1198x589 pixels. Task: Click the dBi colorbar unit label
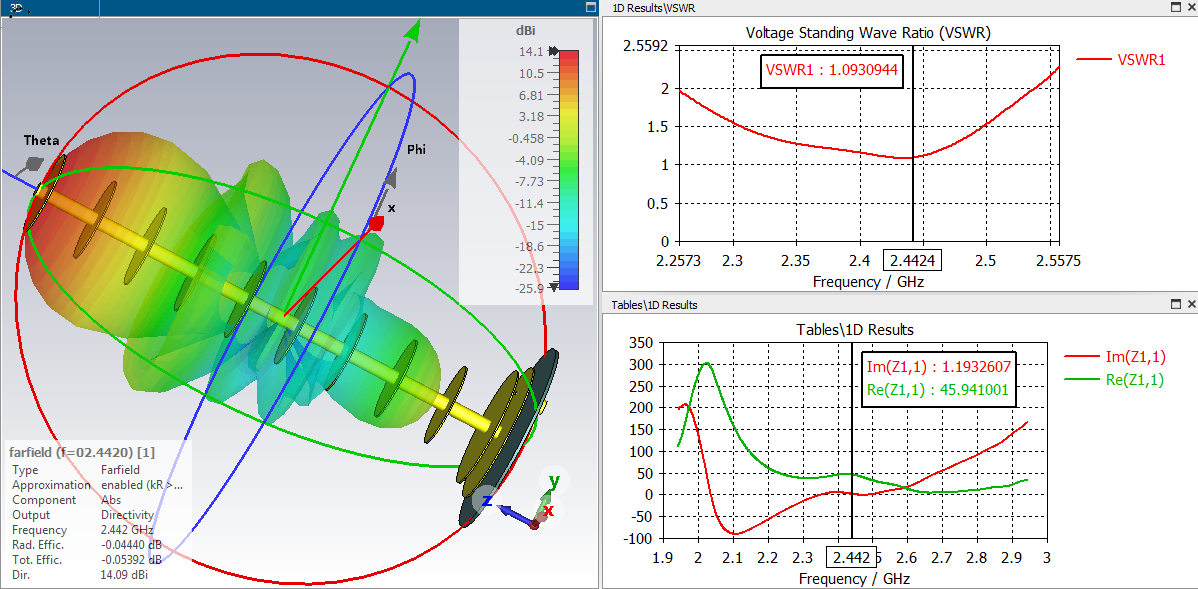point(526,31)
